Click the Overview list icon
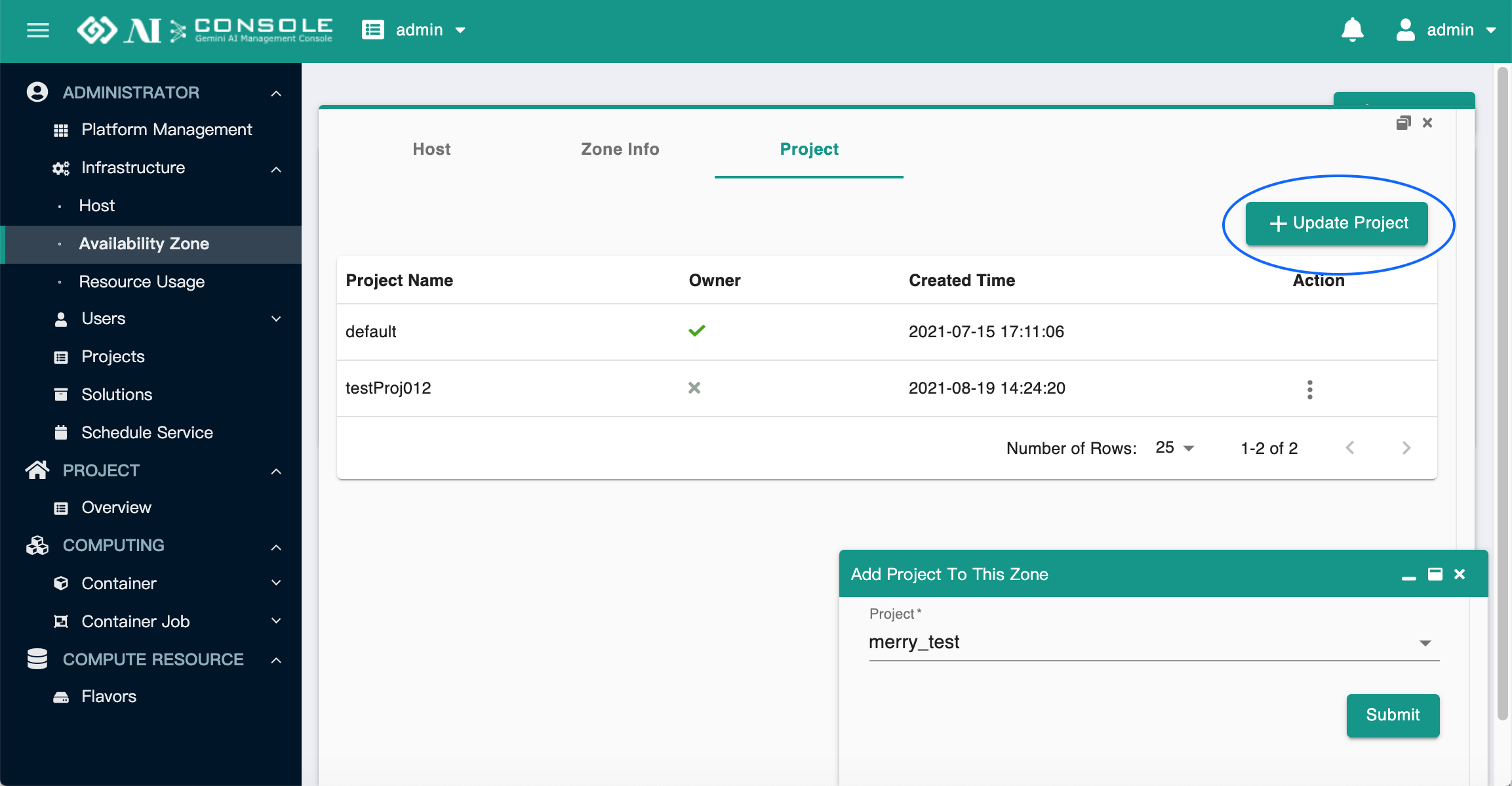1512x786 pixels. (x=61, y=508)
